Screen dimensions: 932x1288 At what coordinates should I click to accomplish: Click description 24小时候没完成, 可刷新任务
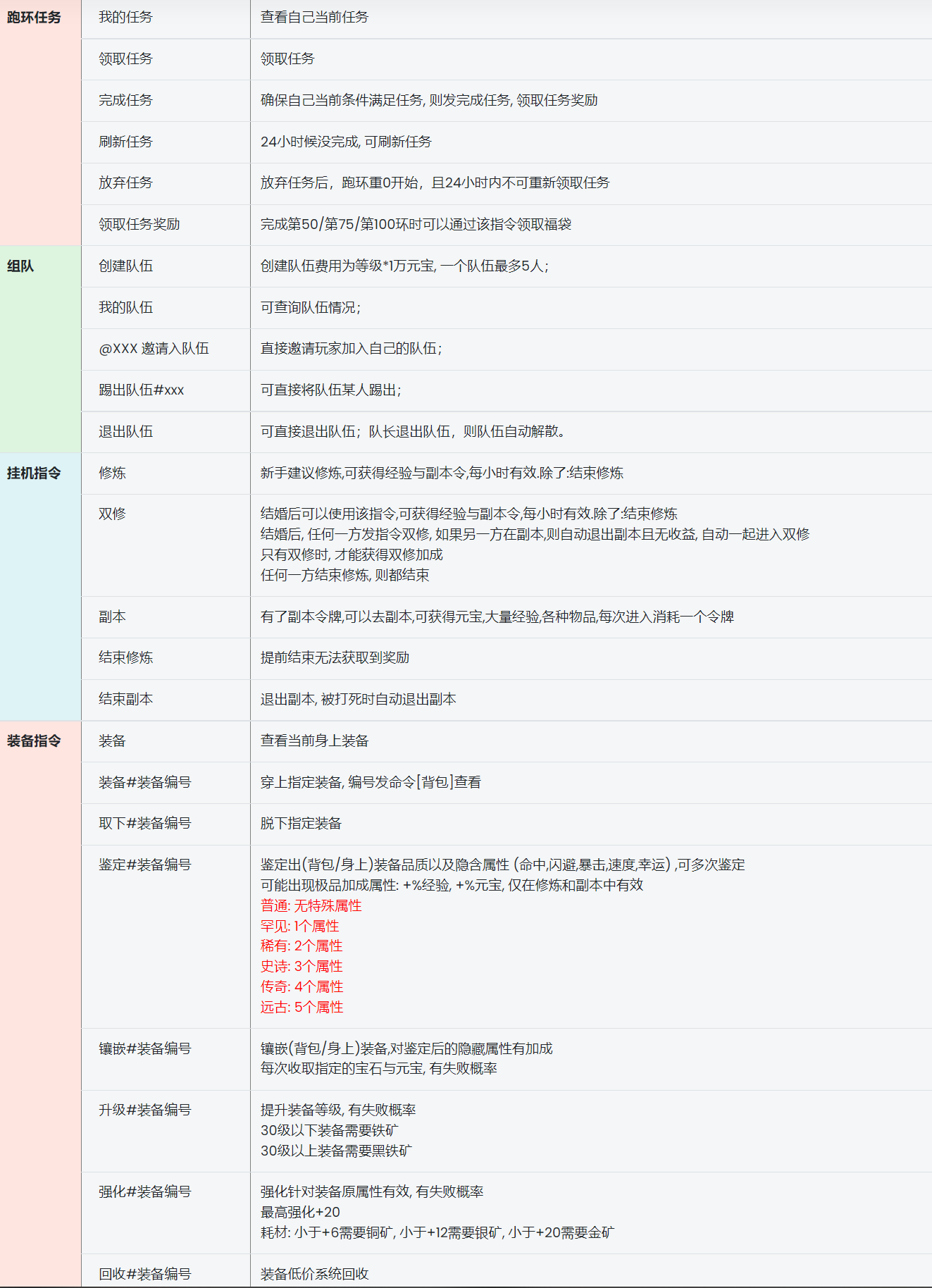pyautogui.click(x=346, y=142)
